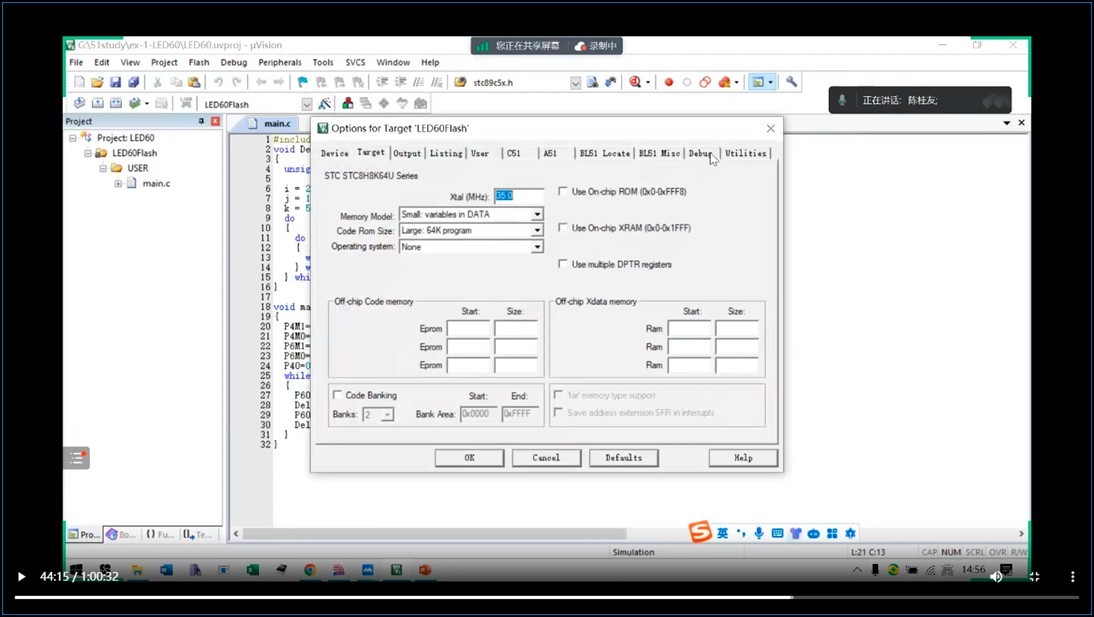Click the Undo arrow toolbar icon

click(218, 82)
